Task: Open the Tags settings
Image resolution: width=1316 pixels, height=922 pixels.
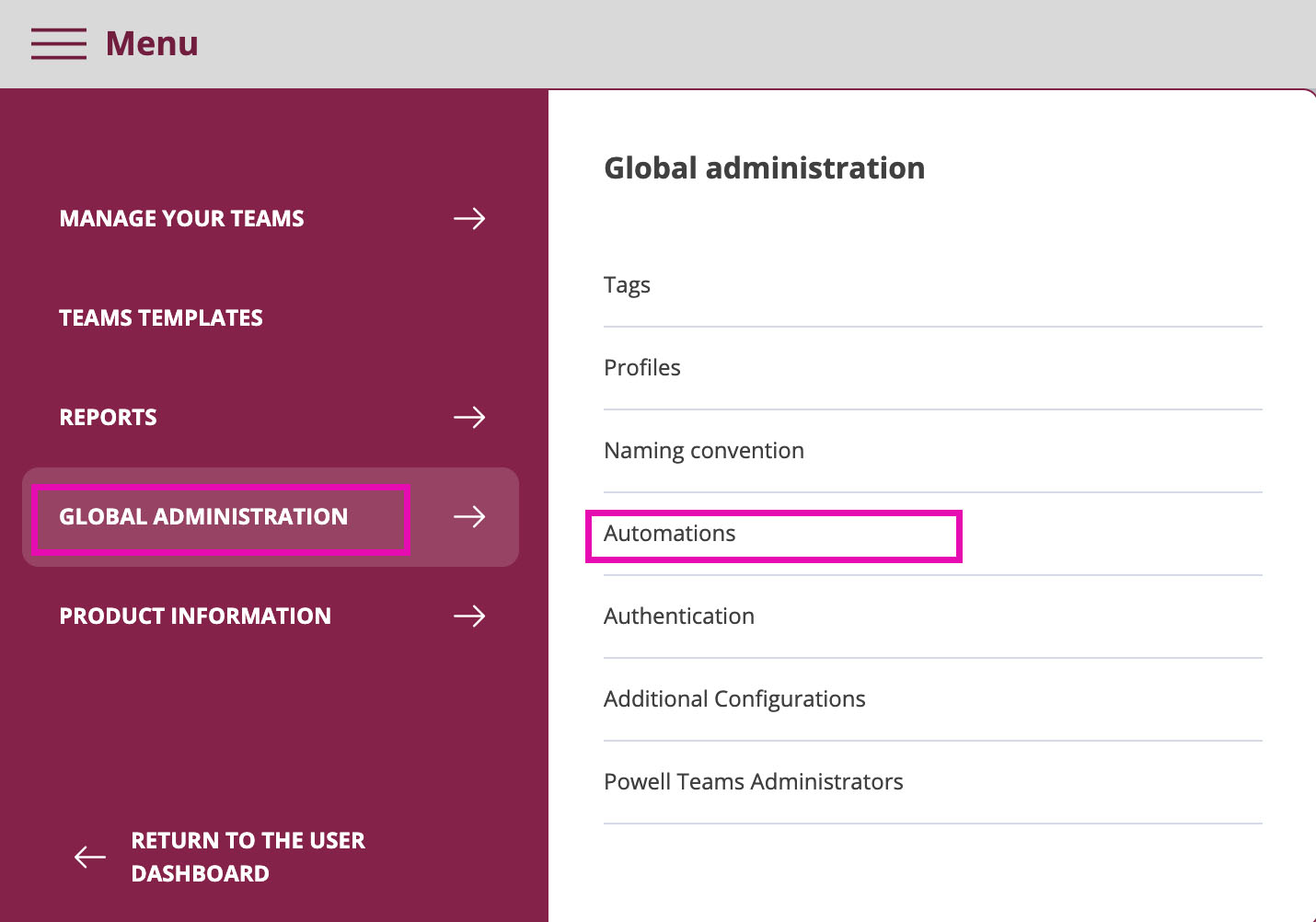Action: [x=933, y=285]
